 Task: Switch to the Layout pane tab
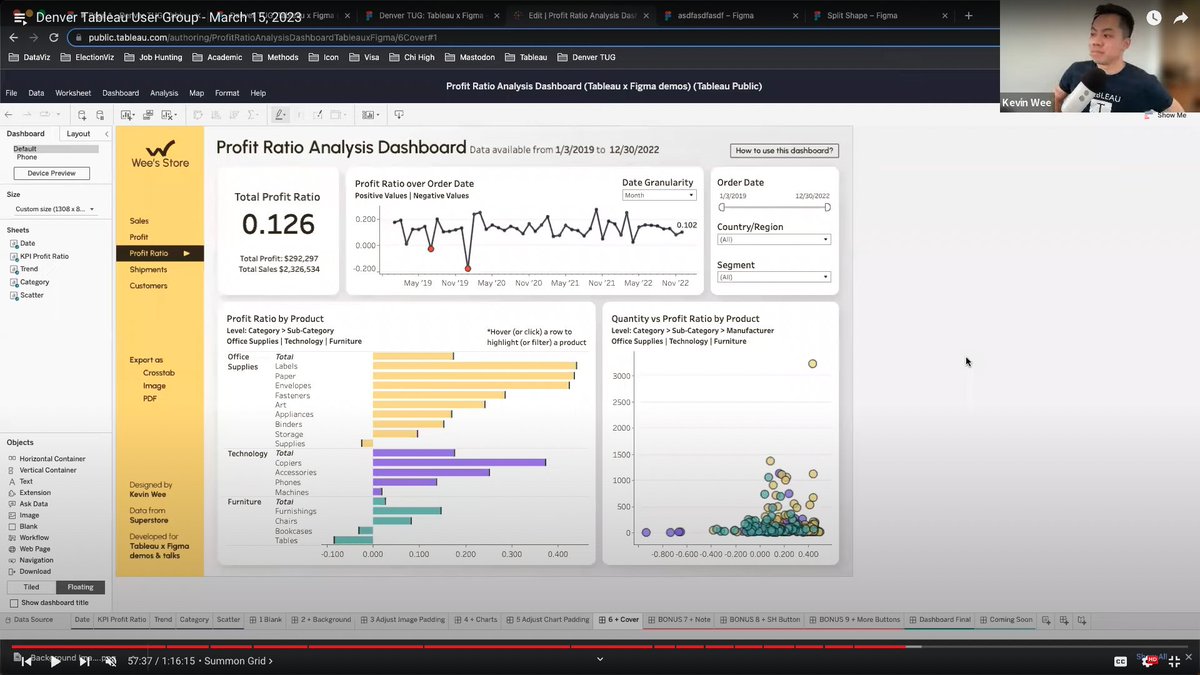78,133
